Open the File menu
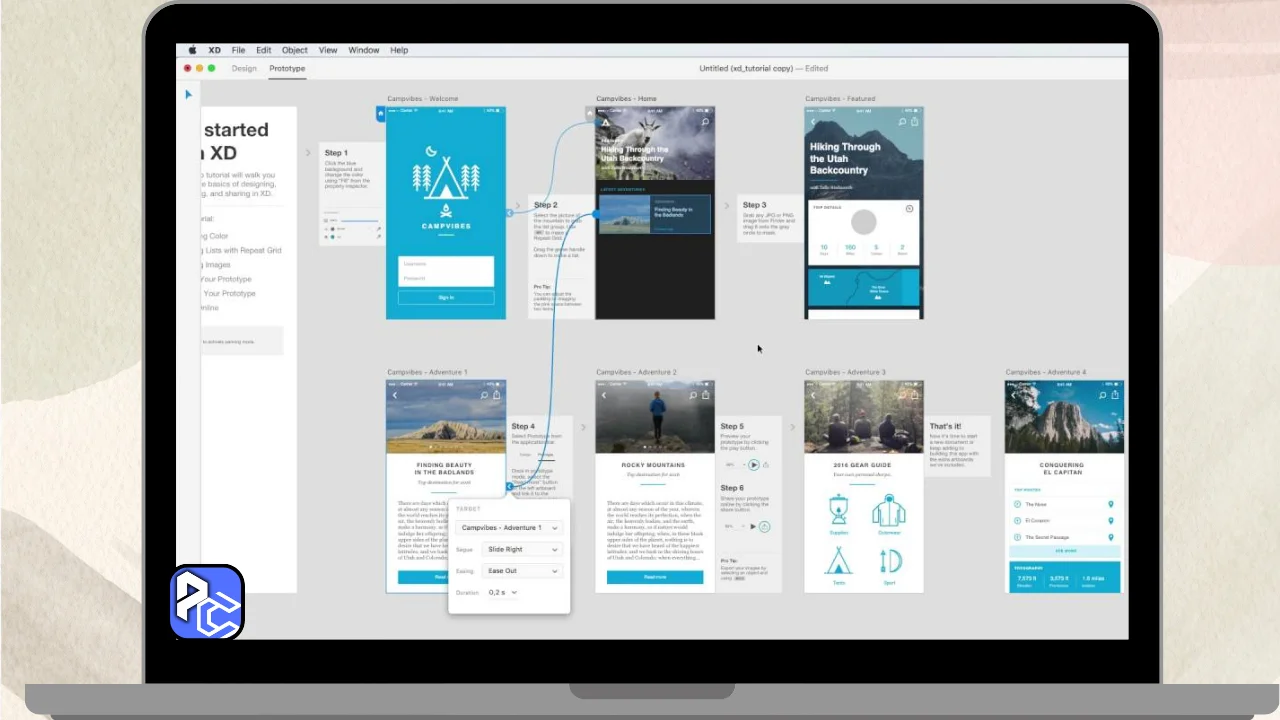Image resolution: width=1280 pixels, height=720 pixels. point(238,50)
